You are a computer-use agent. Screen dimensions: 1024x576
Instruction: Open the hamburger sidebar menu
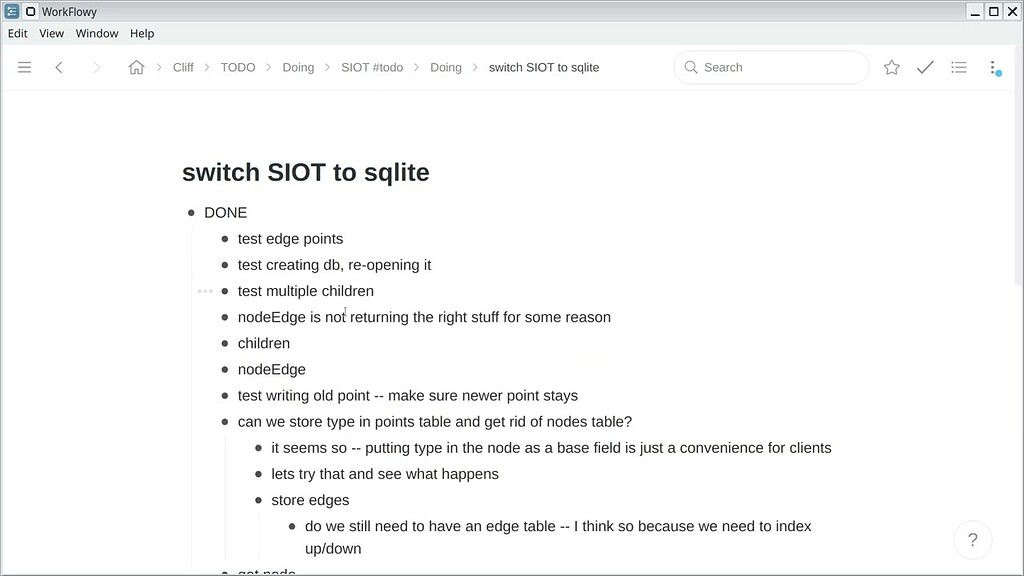pos(25,67)
